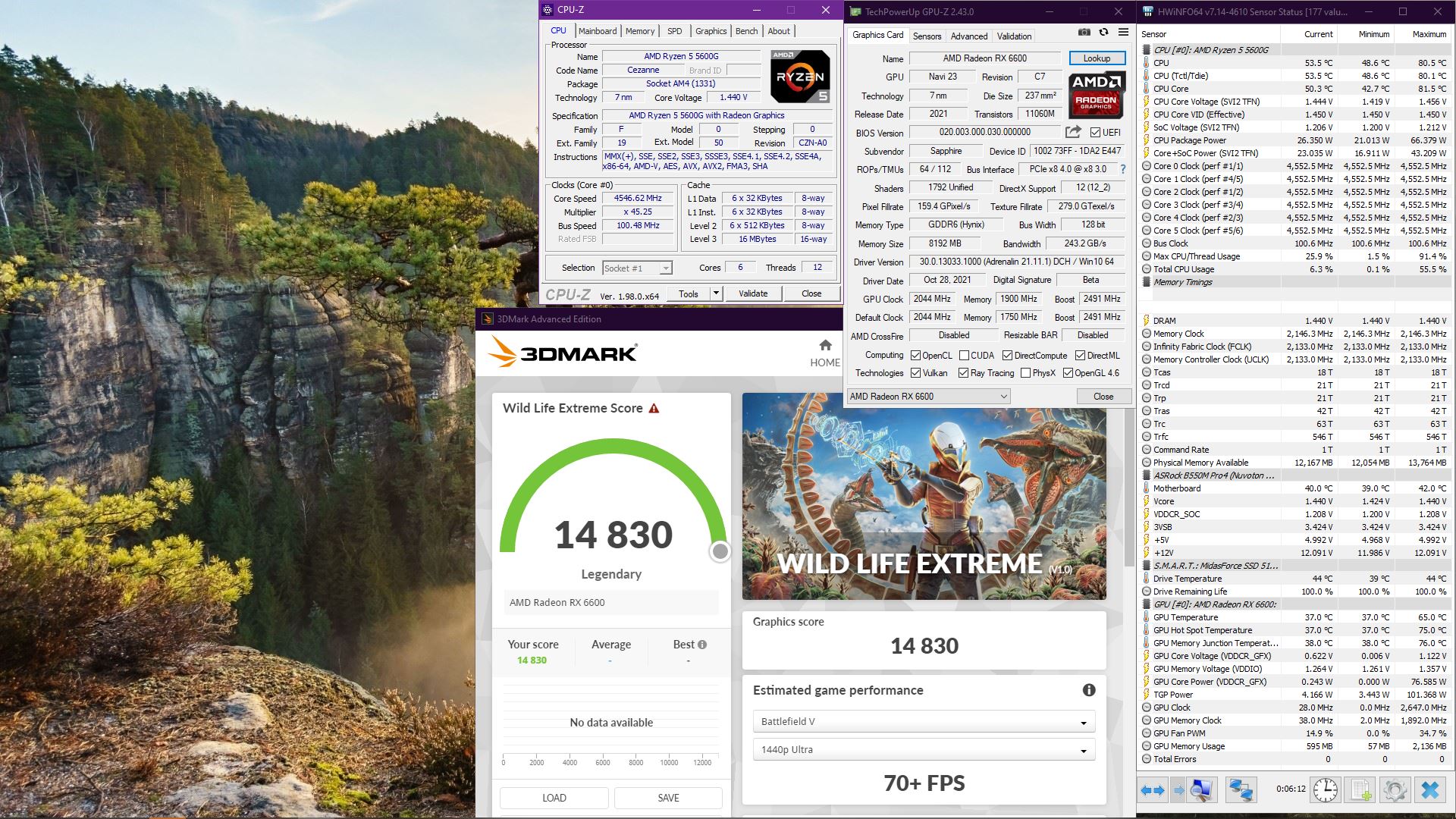1456x819 pixels.
Task: Click the Close button in CPU-Z
Action: 811,294
